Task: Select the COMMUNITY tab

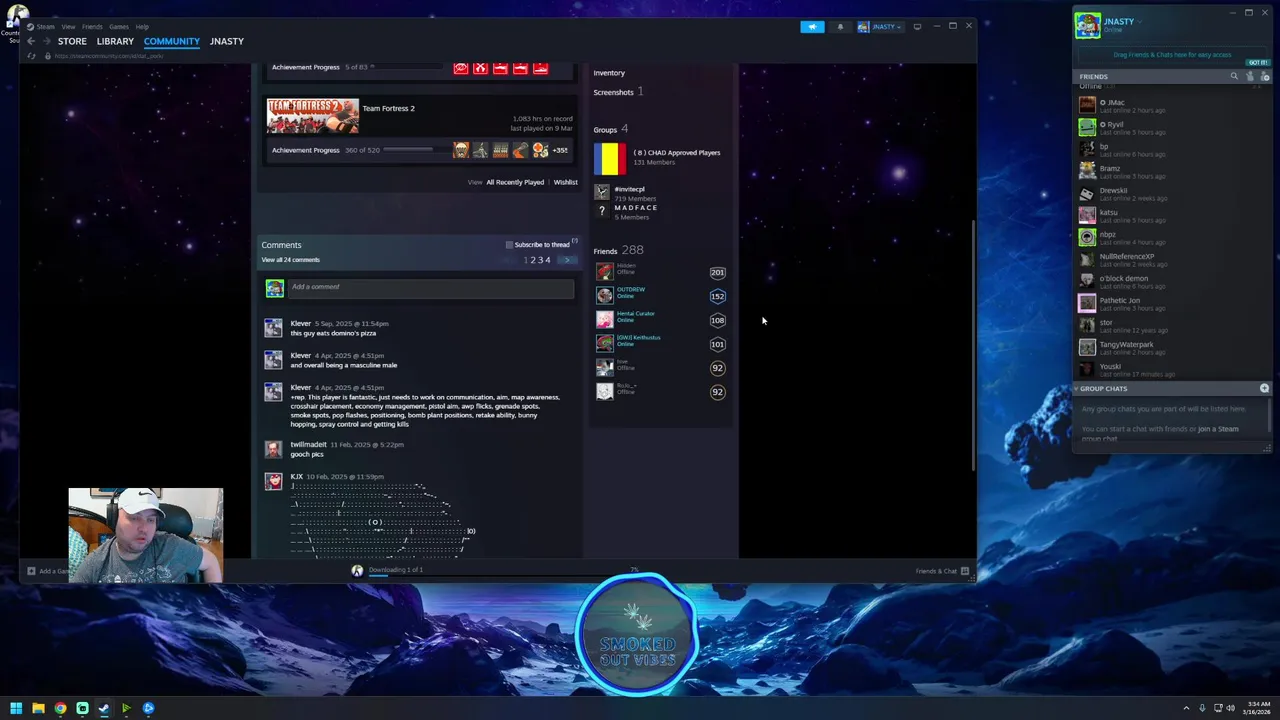Action: coord(171,41)
